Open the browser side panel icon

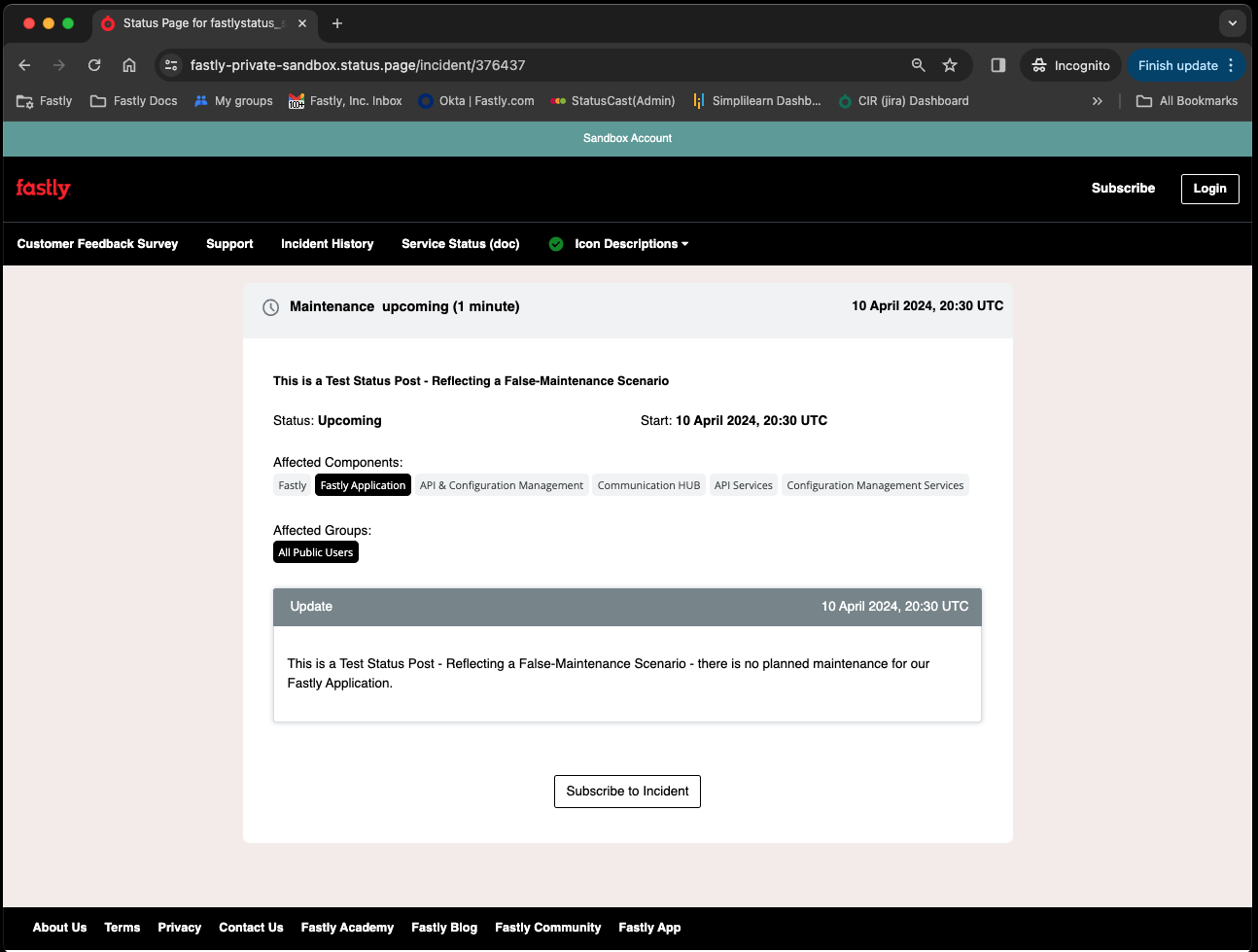click(x=997, y=65)
